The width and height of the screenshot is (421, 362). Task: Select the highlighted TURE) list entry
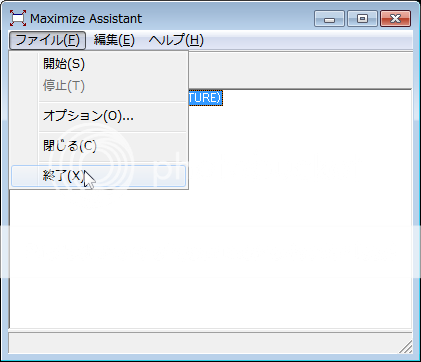(x=205, y=98)
